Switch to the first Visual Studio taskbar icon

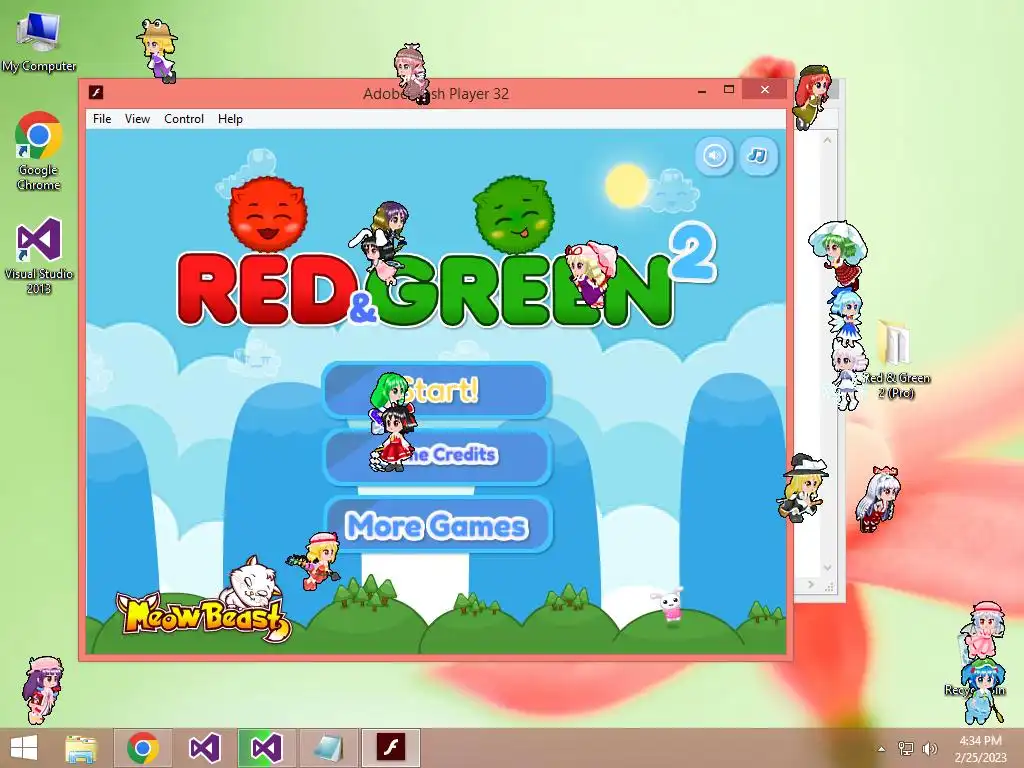click(204, 748)
